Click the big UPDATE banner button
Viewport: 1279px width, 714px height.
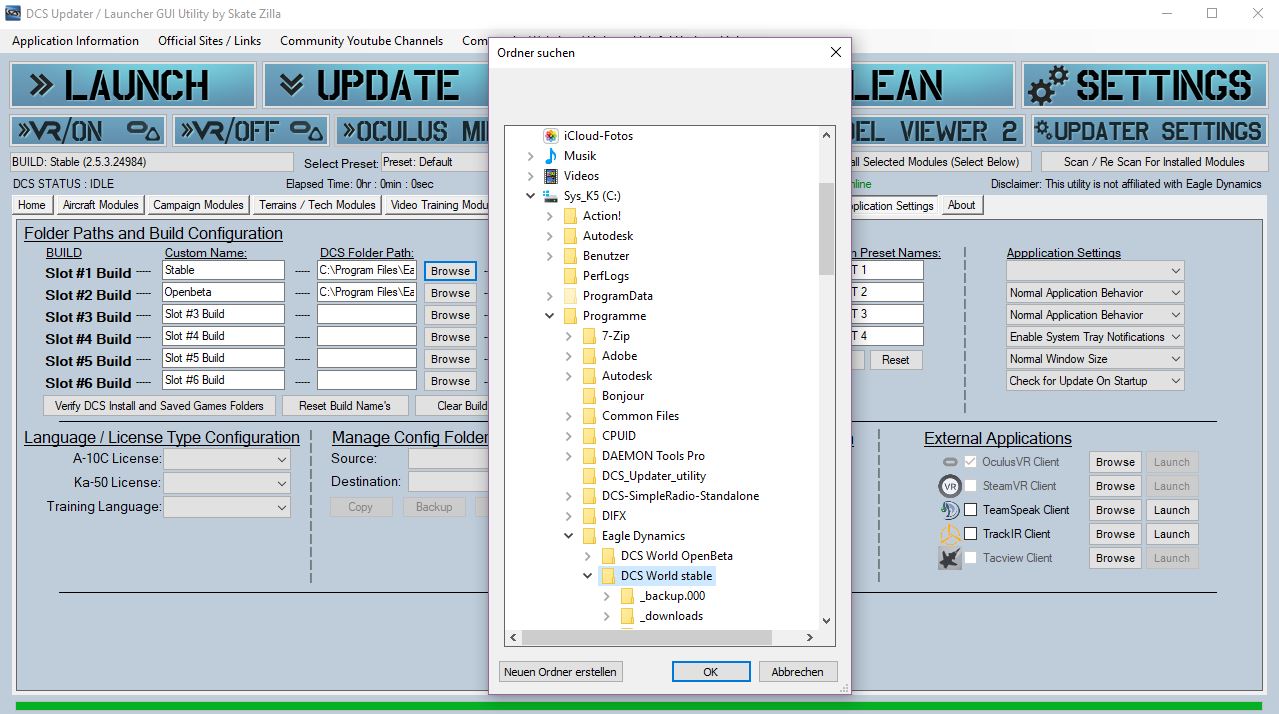point(376,85)
